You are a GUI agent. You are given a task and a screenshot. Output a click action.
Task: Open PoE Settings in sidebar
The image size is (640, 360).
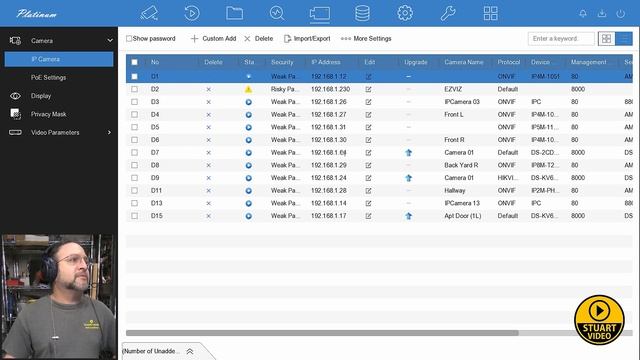pos(48,78)
